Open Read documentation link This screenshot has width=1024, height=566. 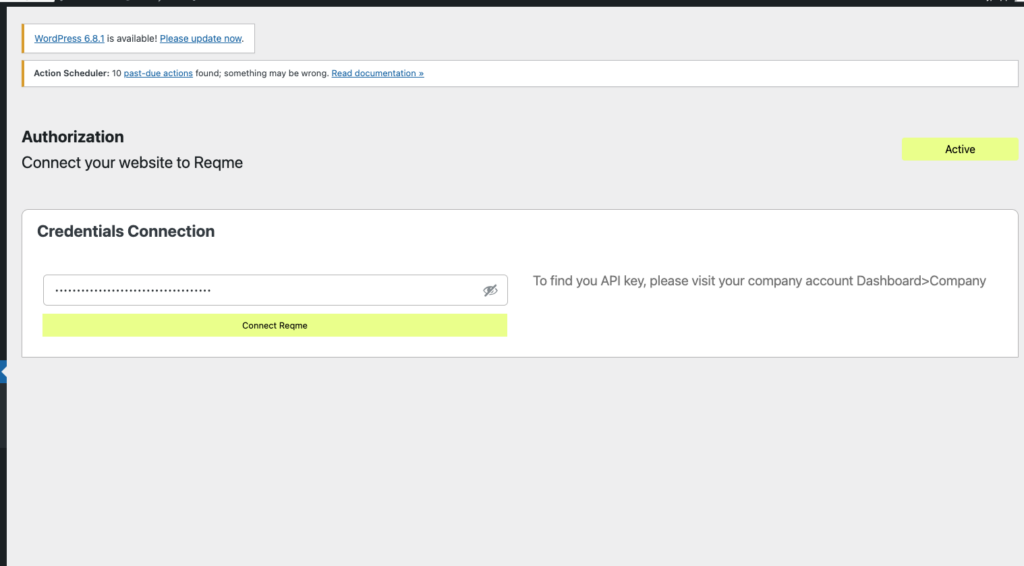[377, 73]
